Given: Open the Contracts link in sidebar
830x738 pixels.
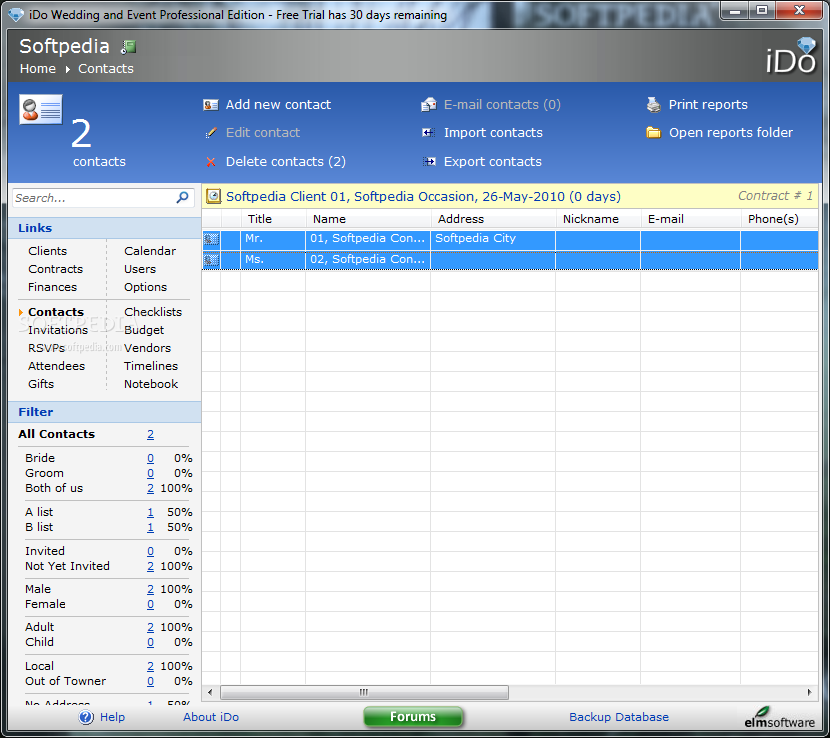Looking at the screenshot, I should (56, 269).
